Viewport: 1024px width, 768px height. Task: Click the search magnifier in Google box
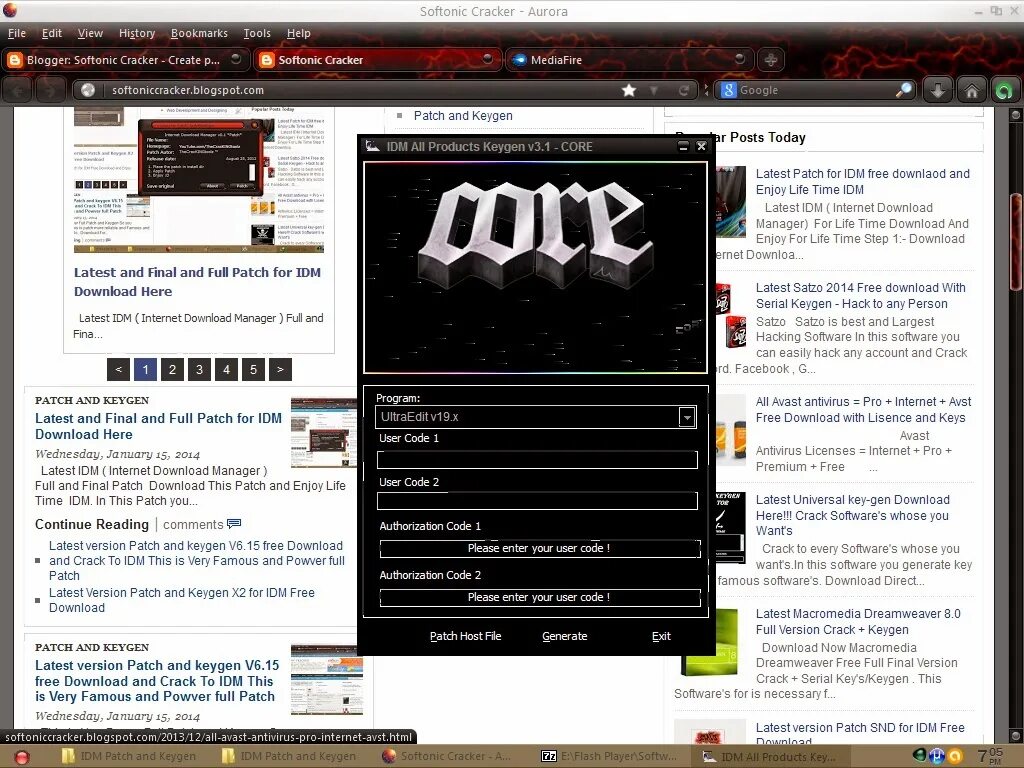tap(904, 90)
